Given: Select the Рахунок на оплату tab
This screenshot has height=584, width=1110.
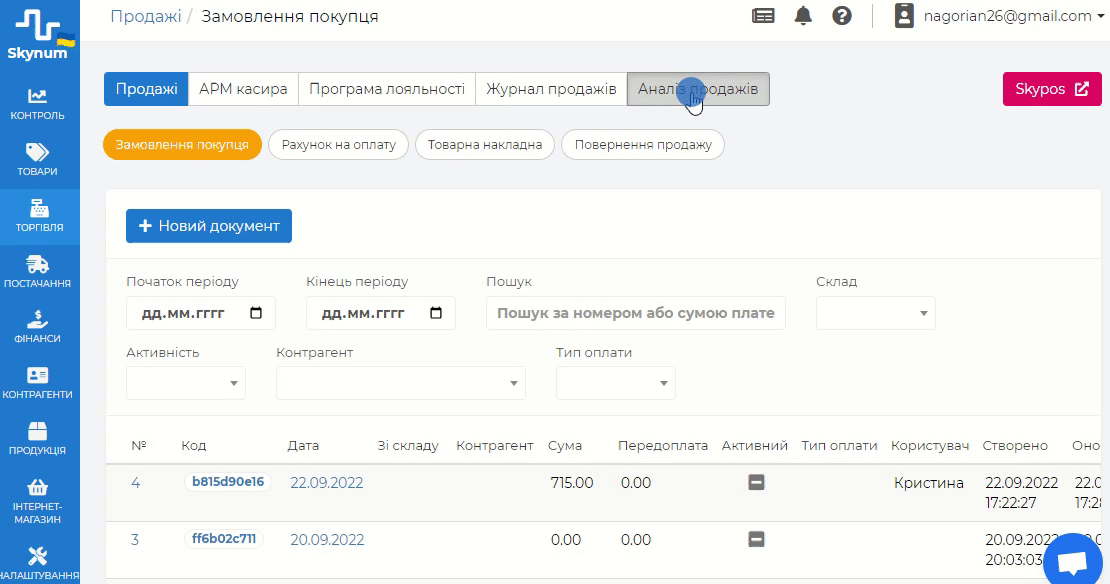Looking at the screenshot, I should click(x=339, y=145).
